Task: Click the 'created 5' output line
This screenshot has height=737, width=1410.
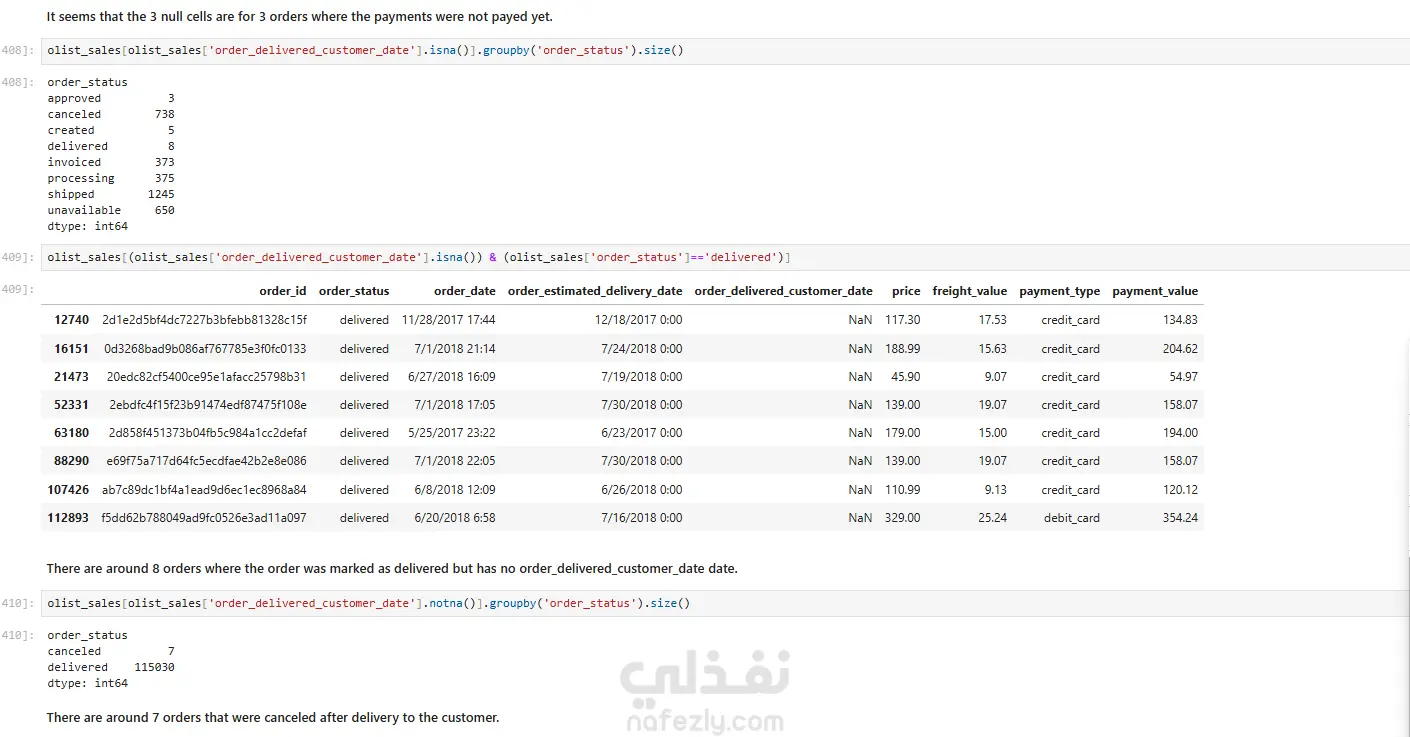Action: click(x=111, y=130)
